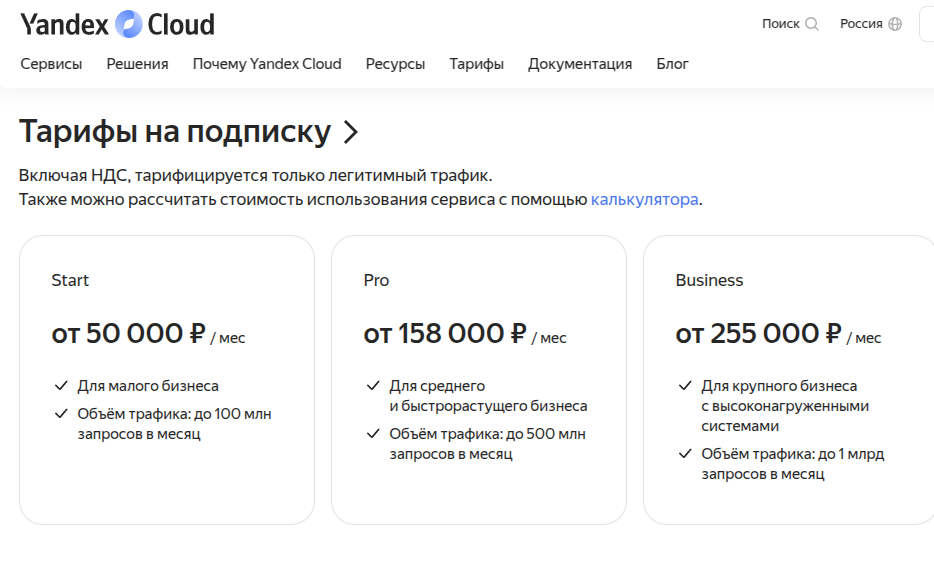934x573 pixels.
Task: Open Почему Yandex Cloud menu
Action: click(x=267, y=64)
